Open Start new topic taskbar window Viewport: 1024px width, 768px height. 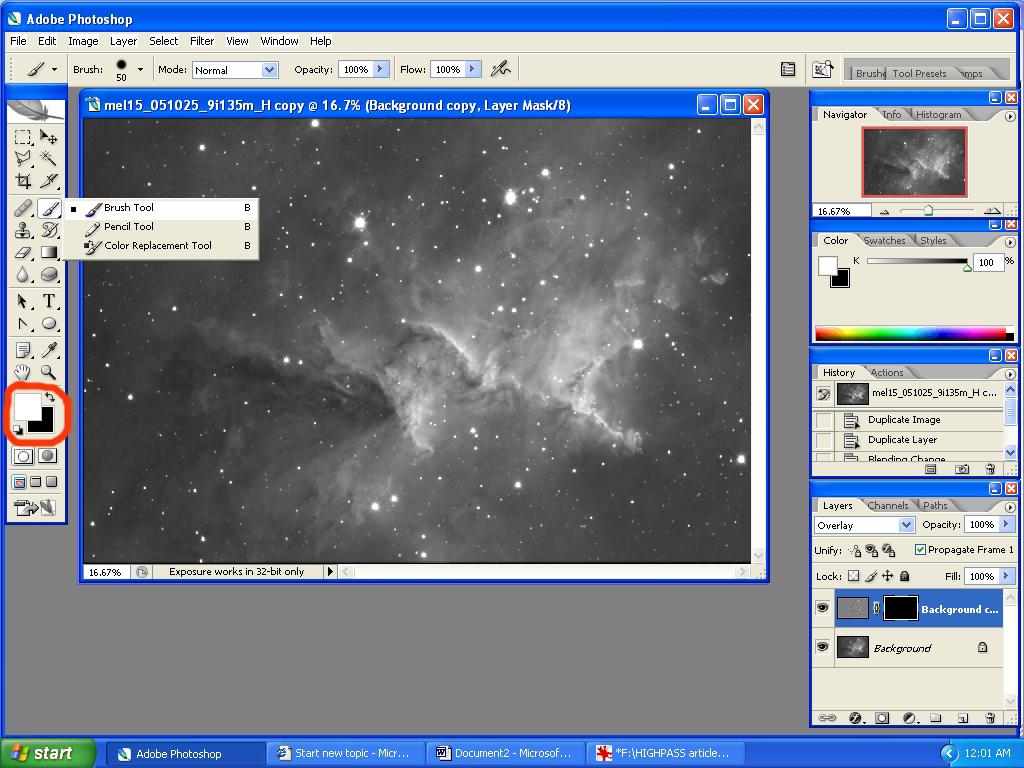click(345, 753)
